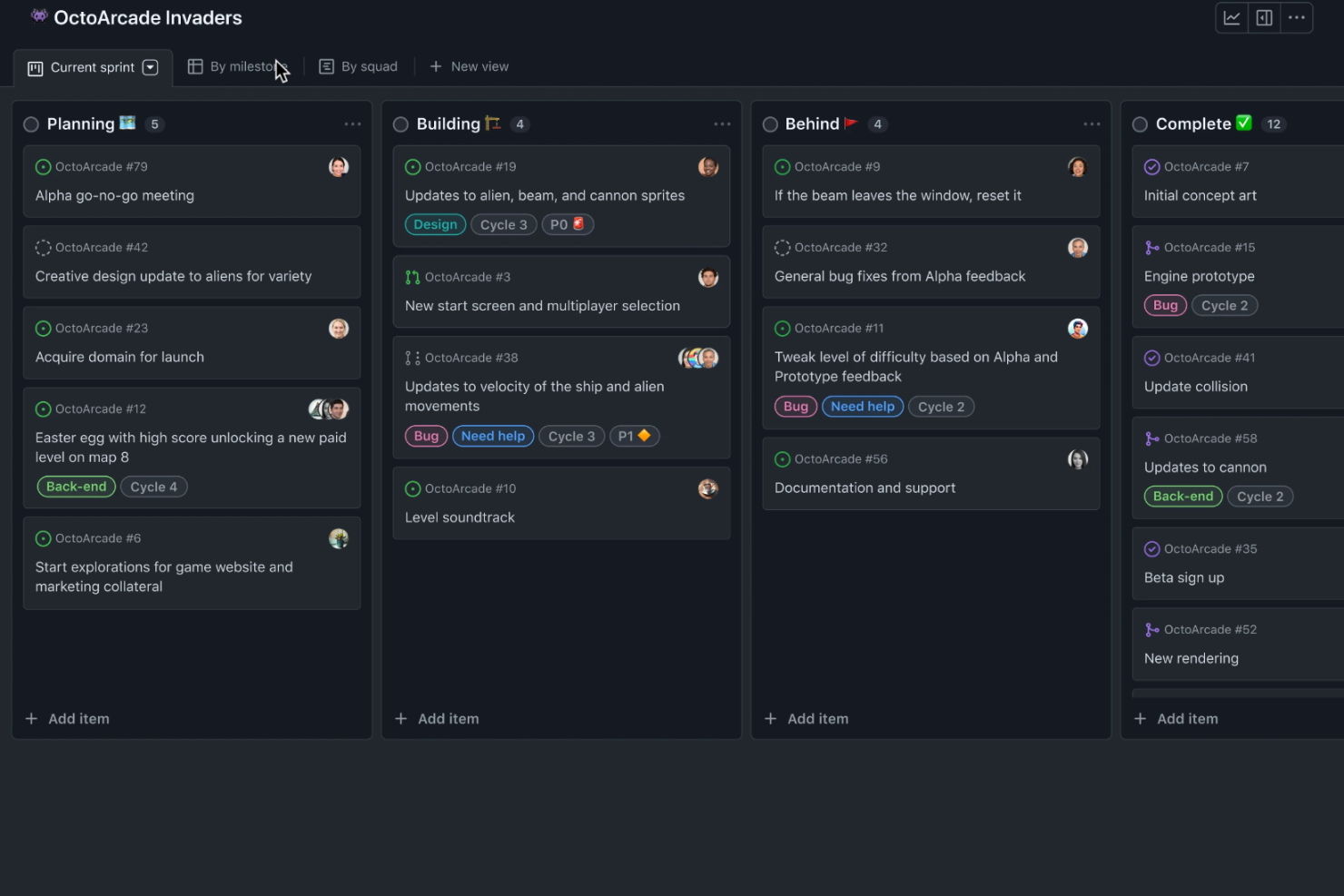Click the merged pull request icon on OctoArcade #15
1344x896 pixels.
pyautogui.click(x=1151, y=247)
